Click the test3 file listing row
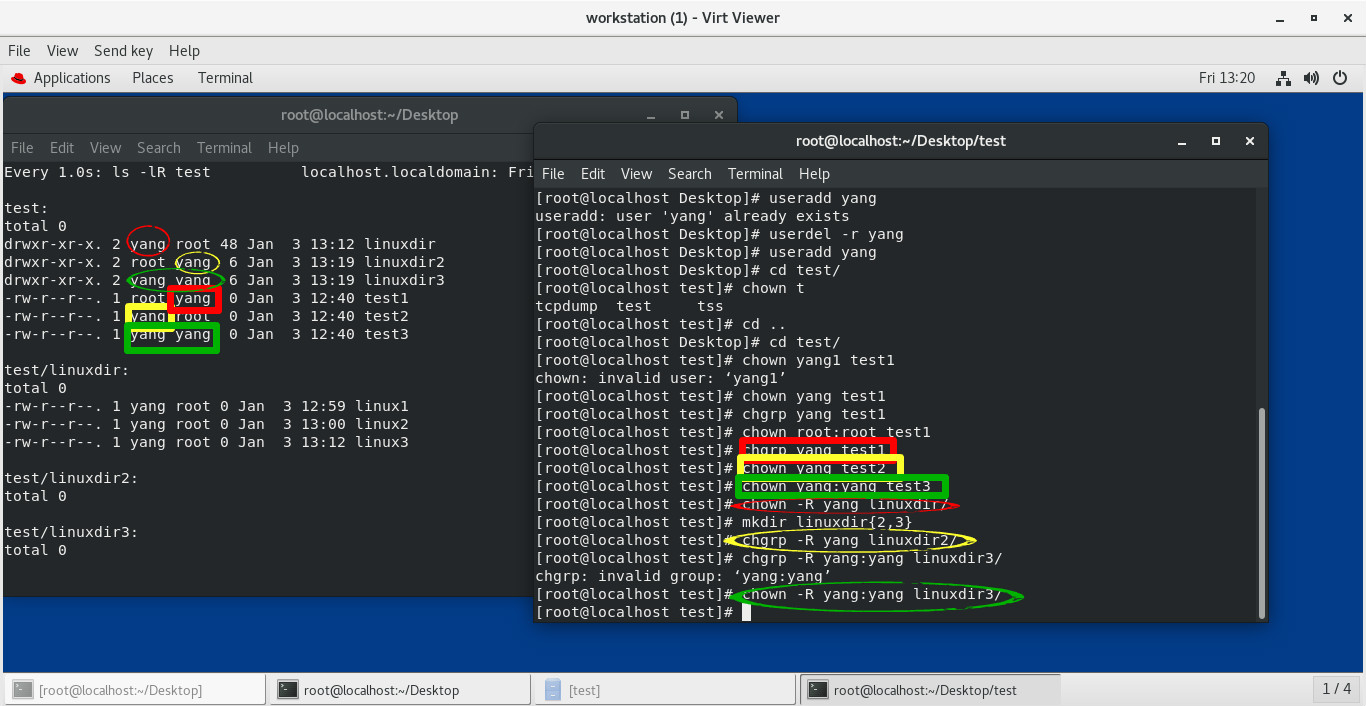This screenshot has width=1366, height=706. [x=207, y=334]
